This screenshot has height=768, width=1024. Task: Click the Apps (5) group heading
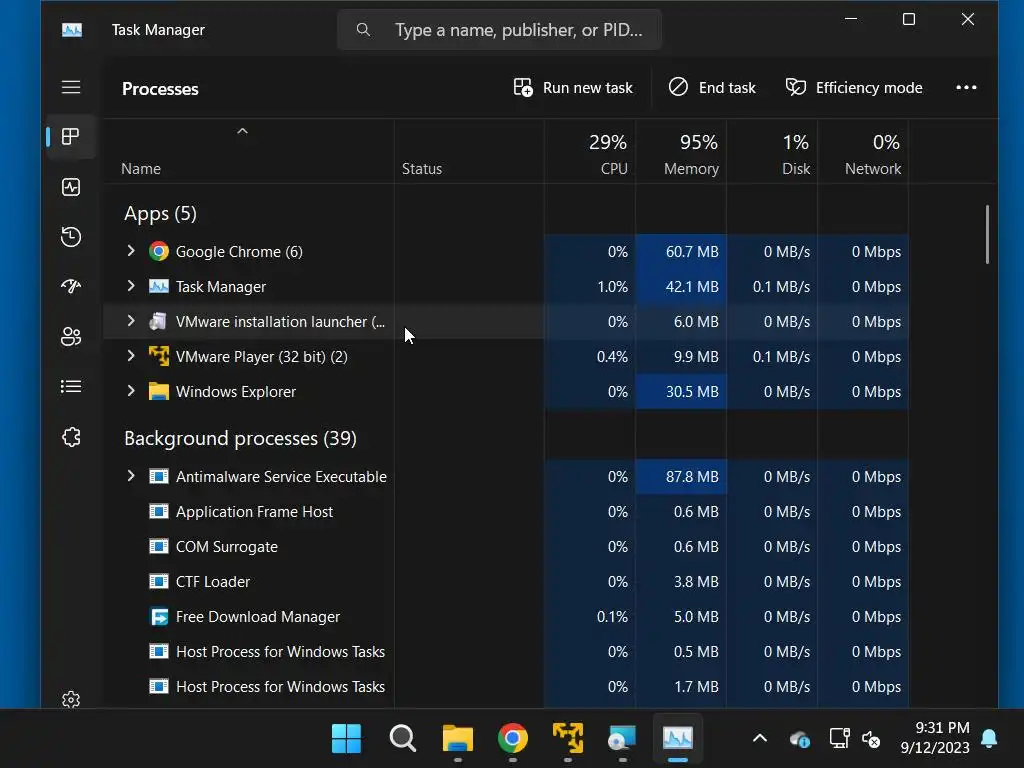point(160,214)
